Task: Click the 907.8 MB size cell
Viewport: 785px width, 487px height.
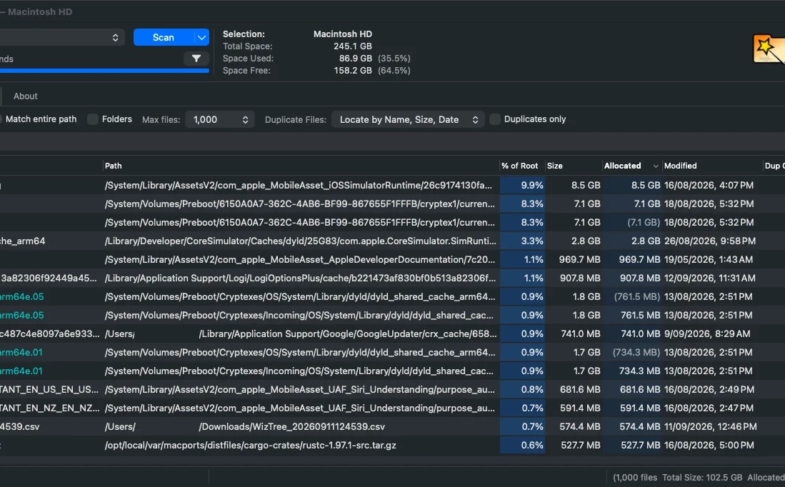Action: click(x=580, y=278)
